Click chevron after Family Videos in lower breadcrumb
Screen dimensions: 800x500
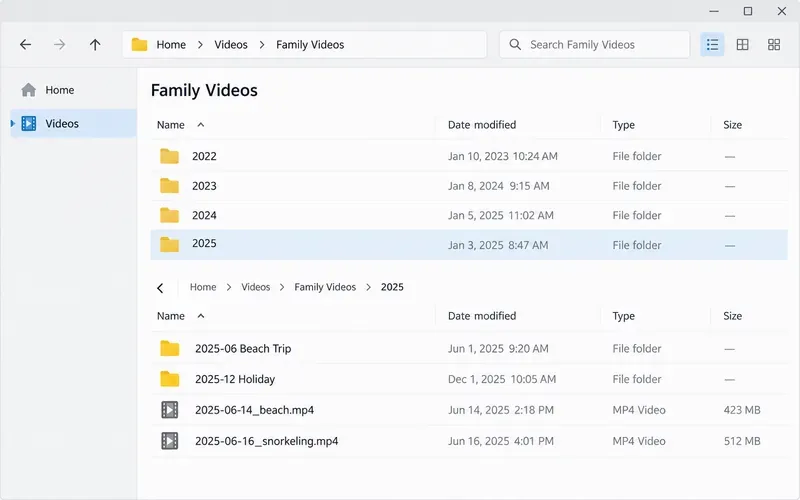tap(368, 287)
